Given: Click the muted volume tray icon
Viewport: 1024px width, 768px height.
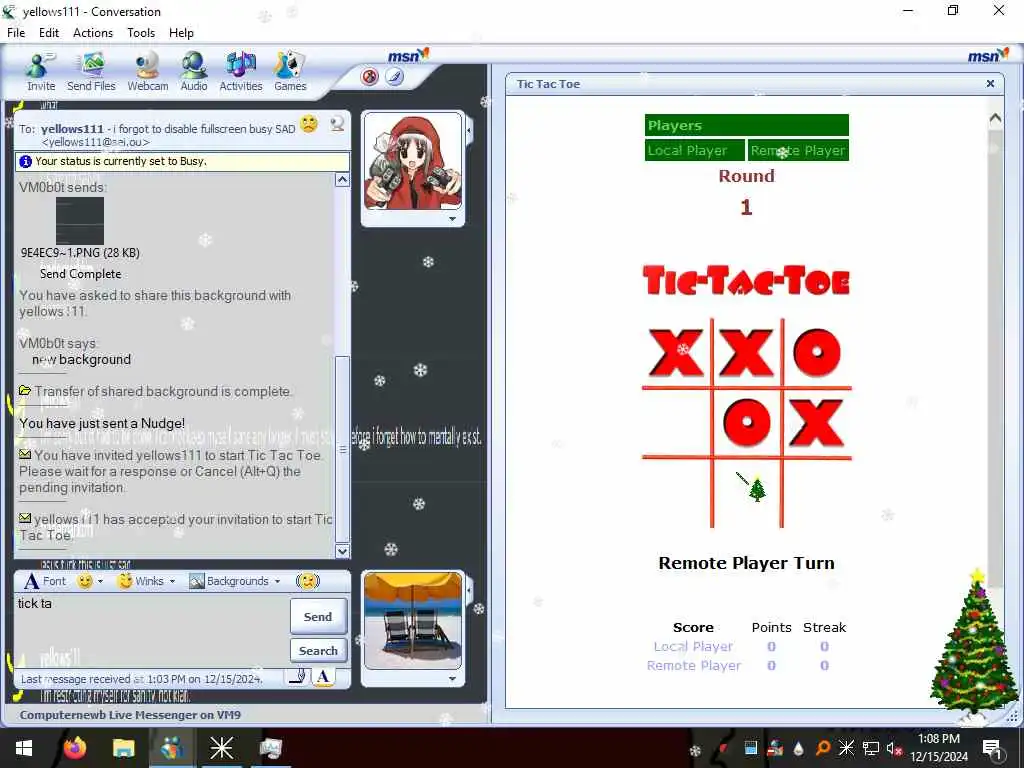Looking at the screenshot, I should (893, 748).
